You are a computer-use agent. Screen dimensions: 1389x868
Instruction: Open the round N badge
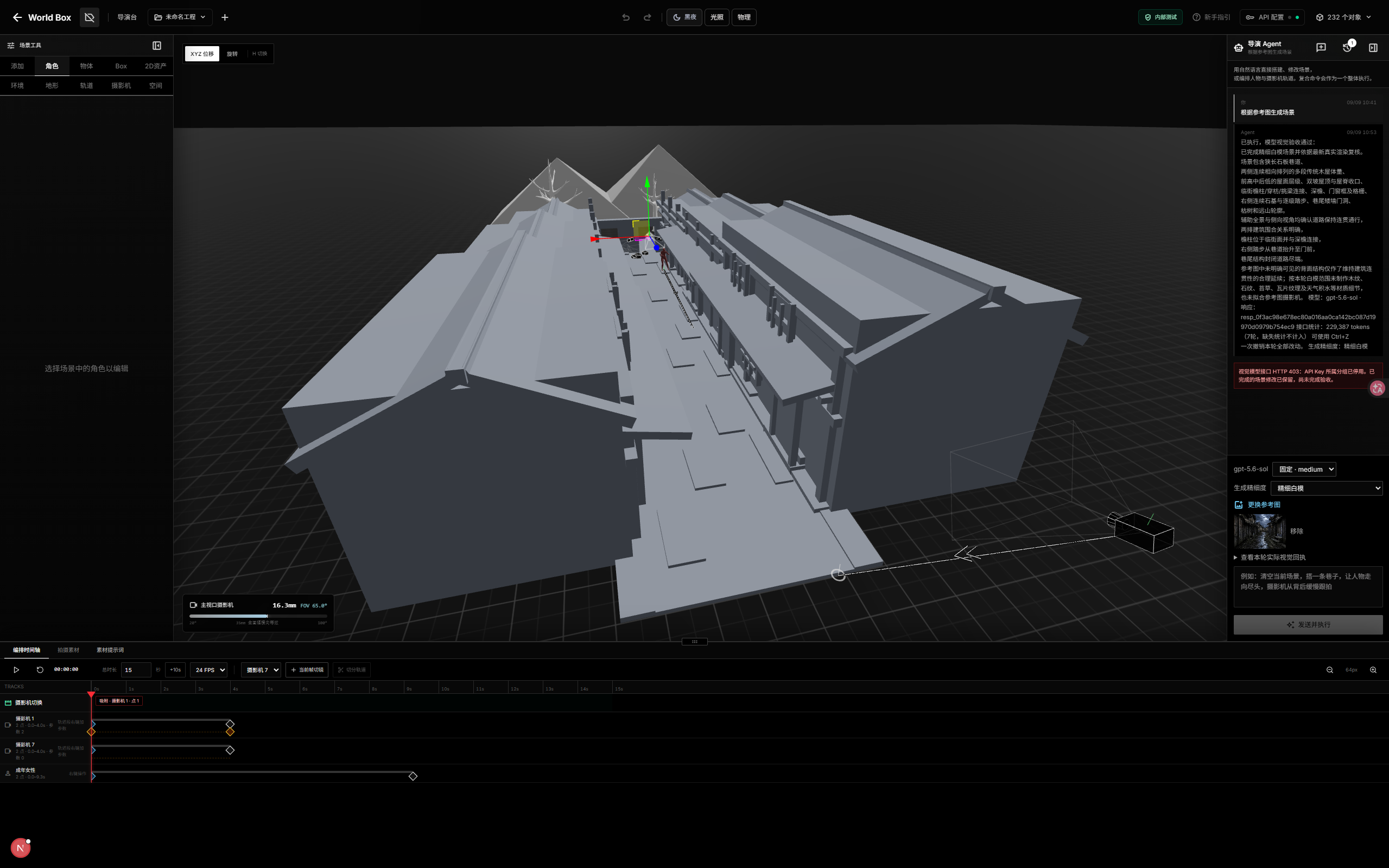[20, 848]
